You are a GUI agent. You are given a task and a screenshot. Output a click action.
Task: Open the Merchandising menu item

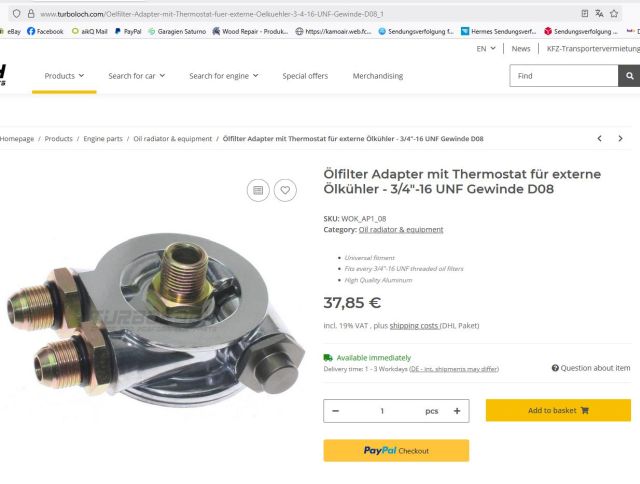378,76
